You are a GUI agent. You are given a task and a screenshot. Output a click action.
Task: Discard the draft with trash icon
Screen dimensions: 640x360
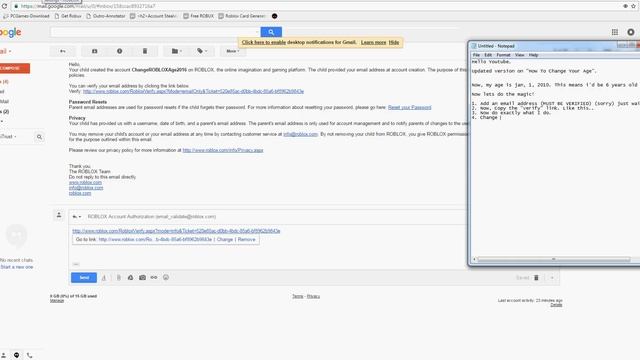[536, 278]
